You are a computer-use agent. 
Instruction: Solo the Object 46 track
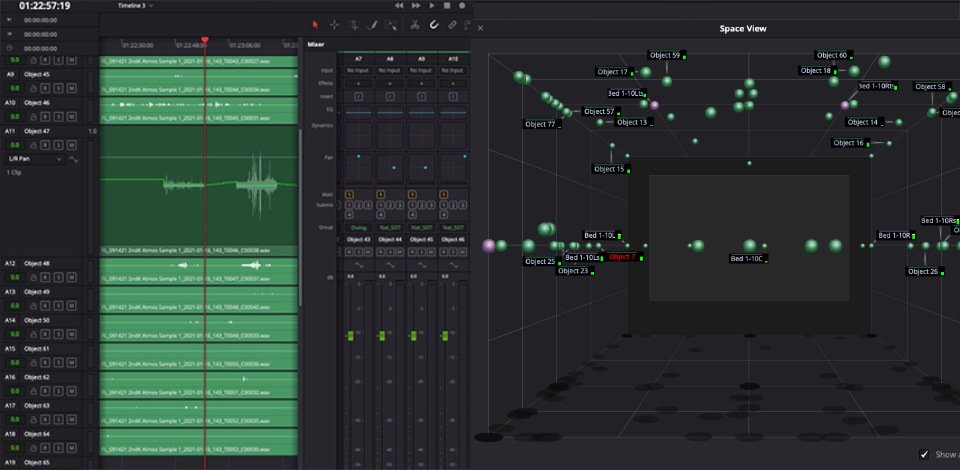click(60, 116)
